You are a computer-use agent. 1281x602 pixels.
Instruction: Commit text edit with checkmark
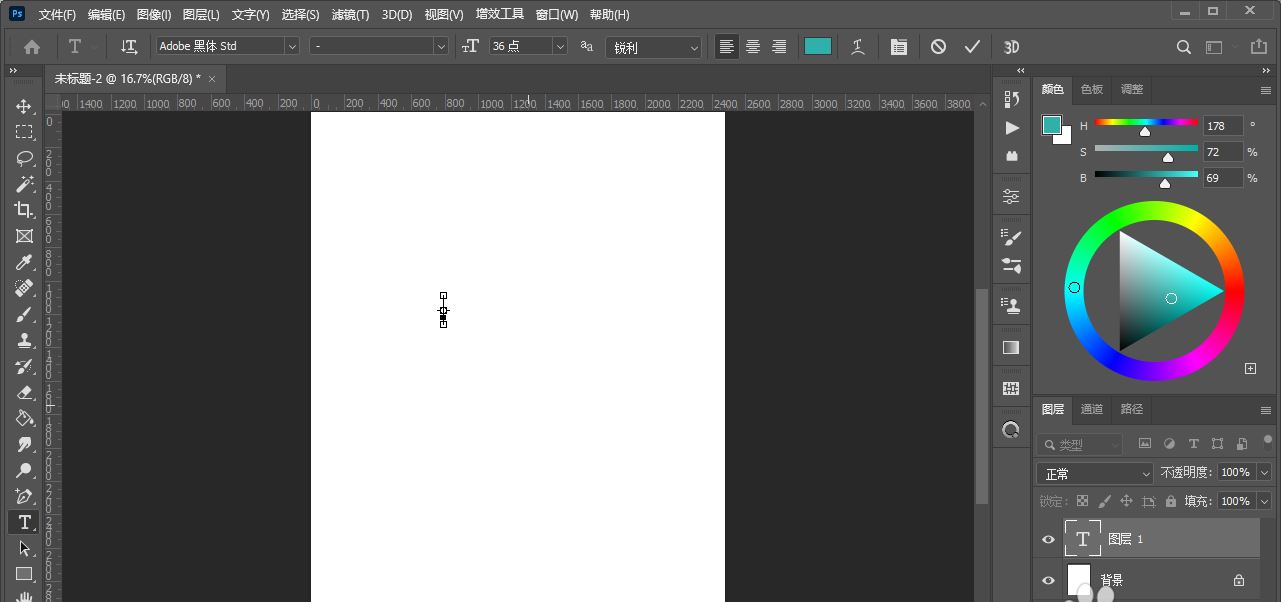(972, 47)
